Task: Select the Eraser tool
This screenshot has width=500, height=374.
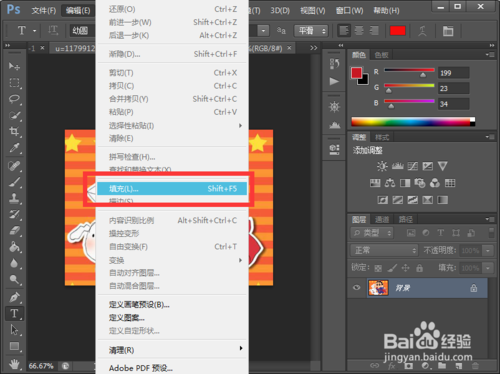Action: click(x=14, y=231)
